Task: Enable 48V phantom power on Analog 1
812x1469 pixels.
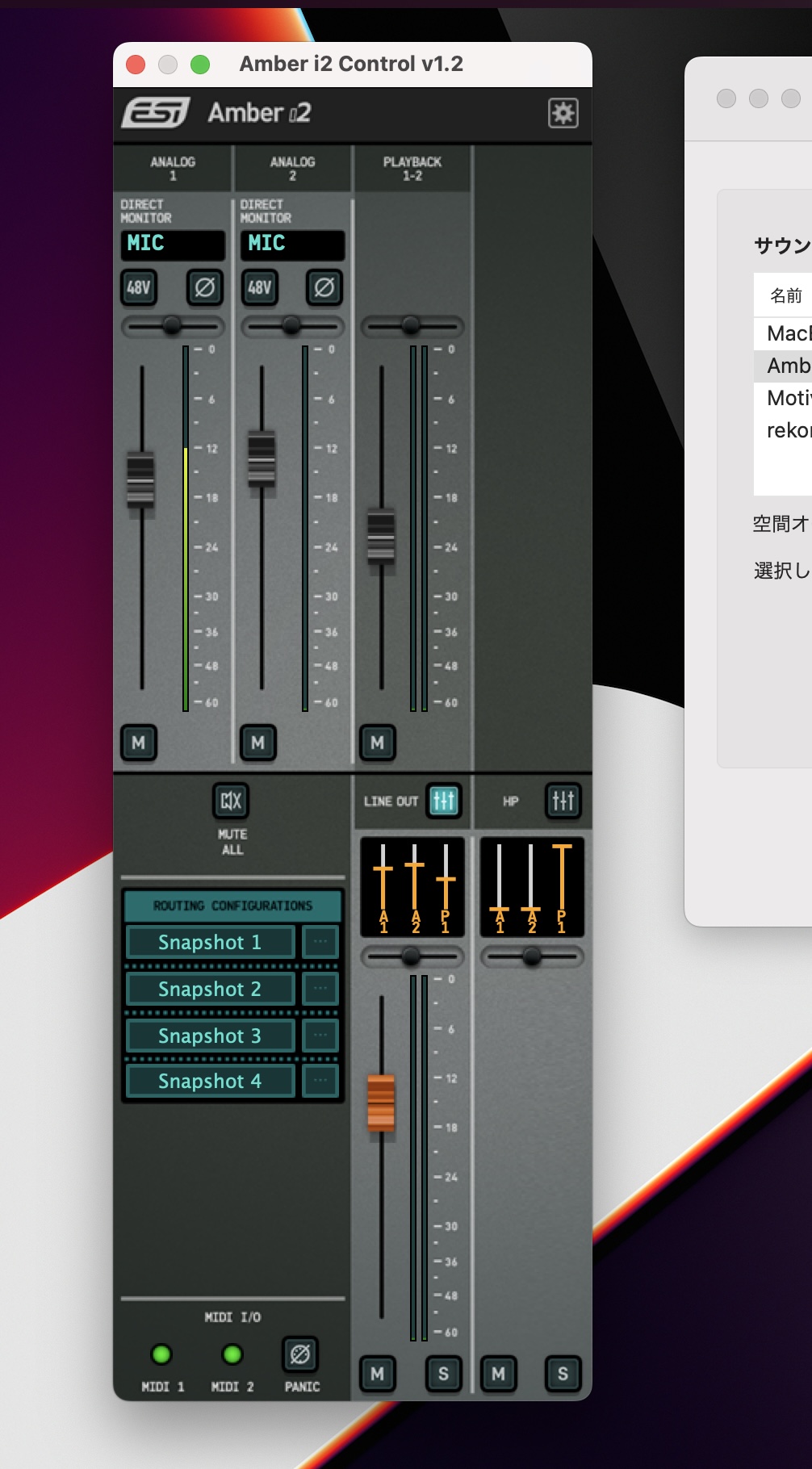Action: pyautogui.click(x=139, y=287)
